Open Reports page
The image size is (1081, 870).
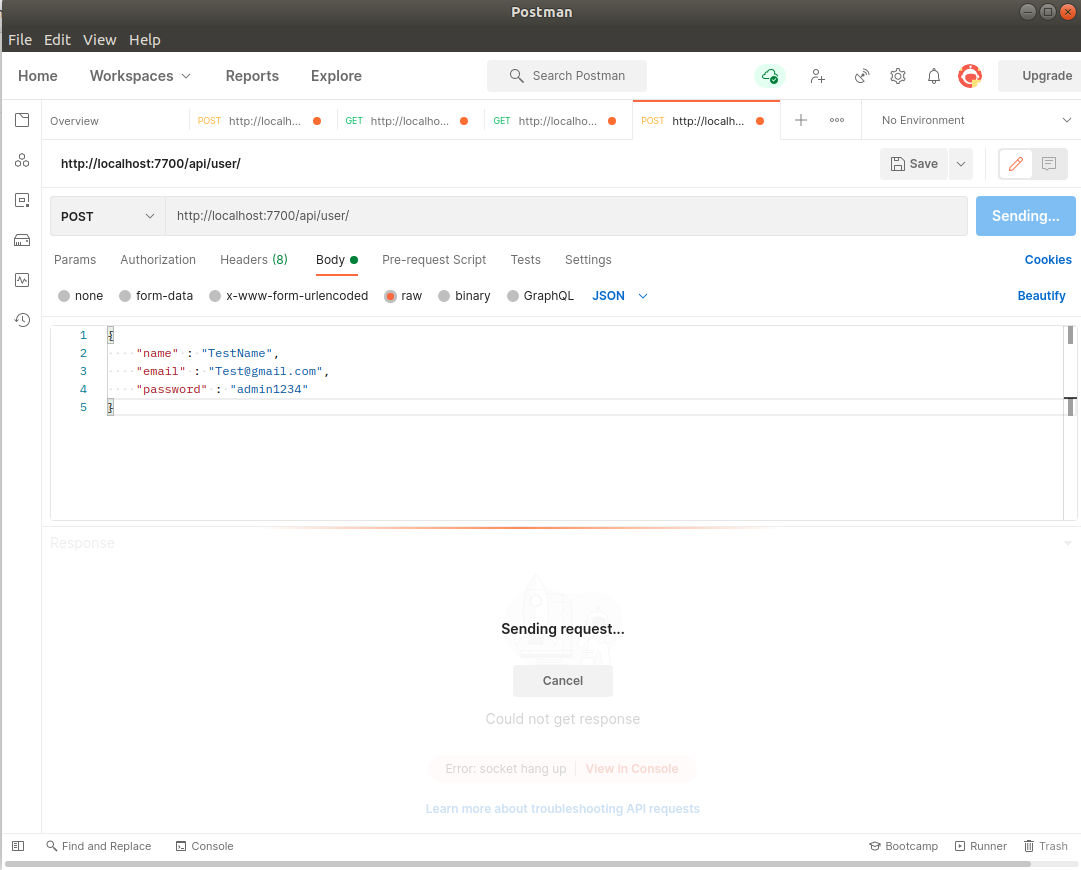tap(252, 76)
